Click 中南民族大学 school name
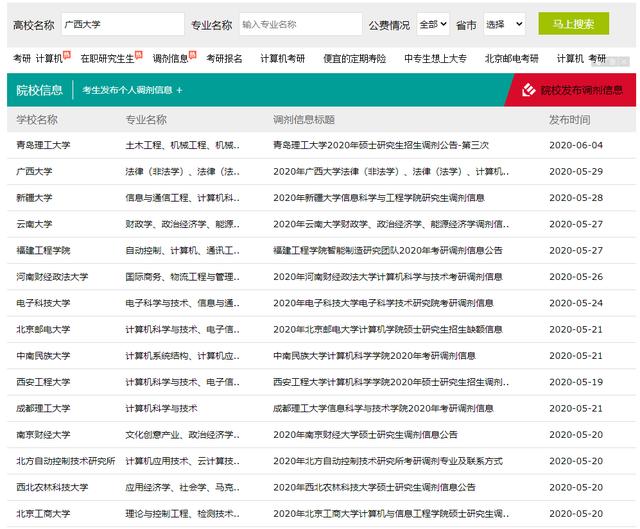Viewport: 640px width, 529px height. tap(43, 356)
